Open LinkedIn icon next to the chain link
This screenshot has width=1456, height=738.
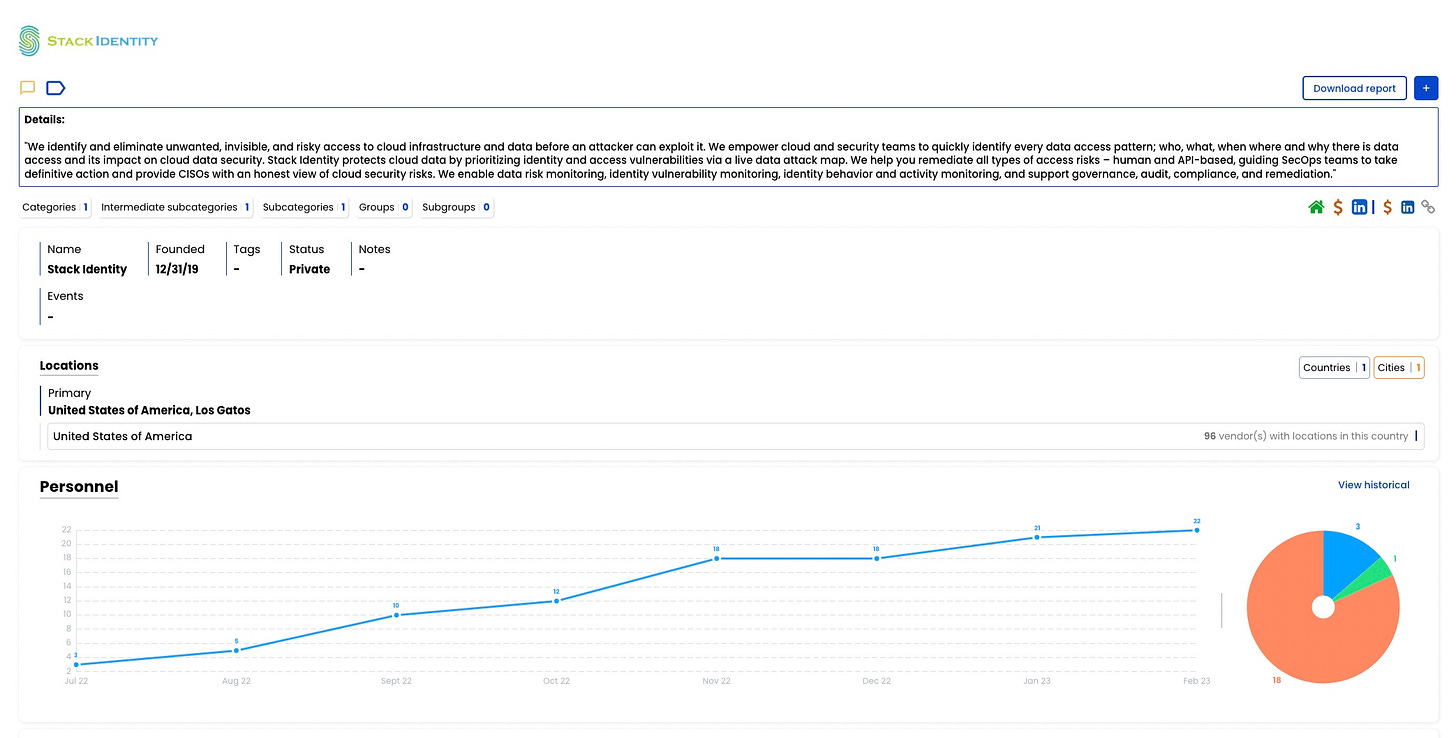pyautogui.click(x=1407, y=207)
